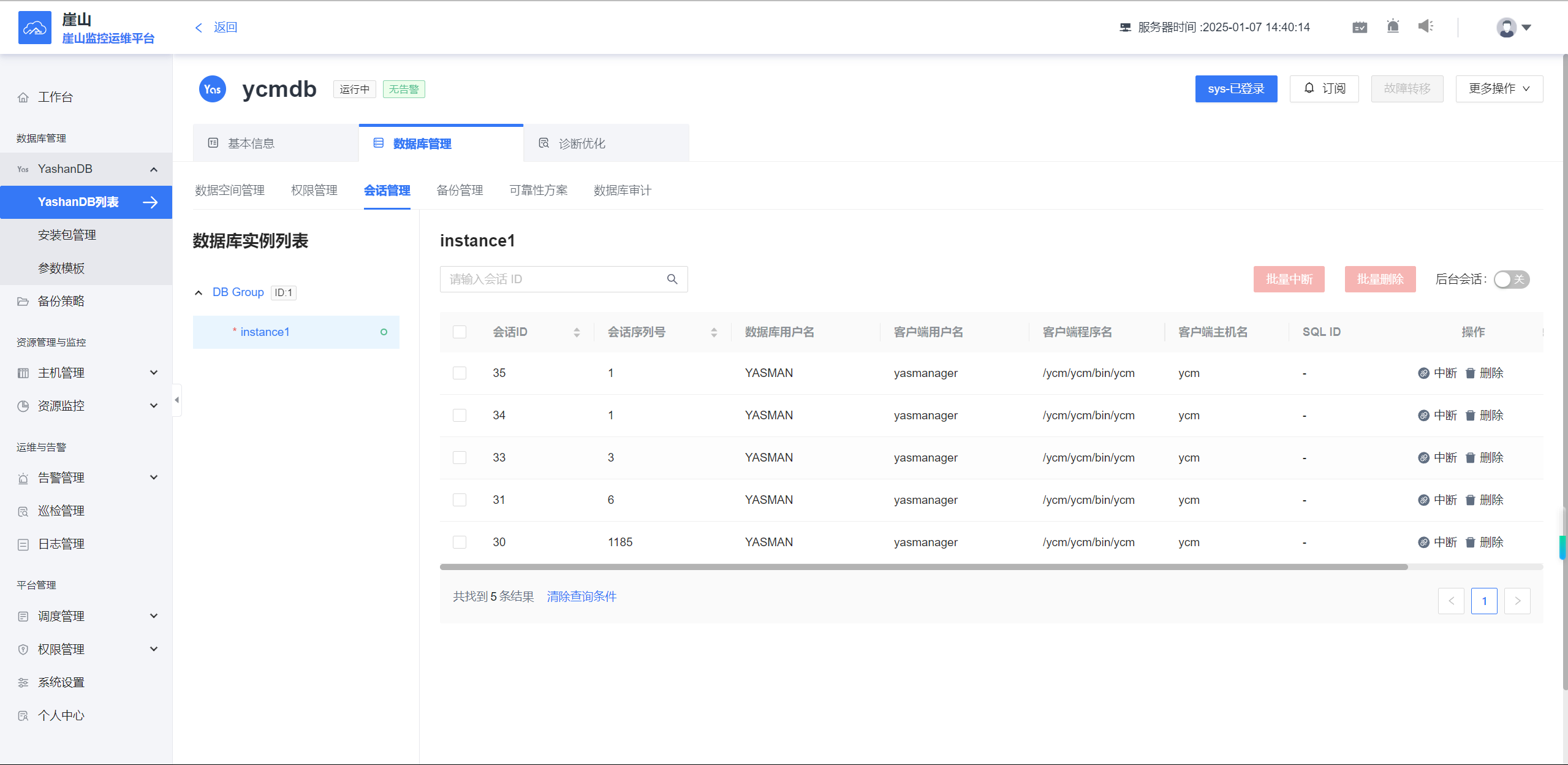Select instance1 in the instance list
Viewport: 1568px width, 765px height.
[x=296, y=332]
